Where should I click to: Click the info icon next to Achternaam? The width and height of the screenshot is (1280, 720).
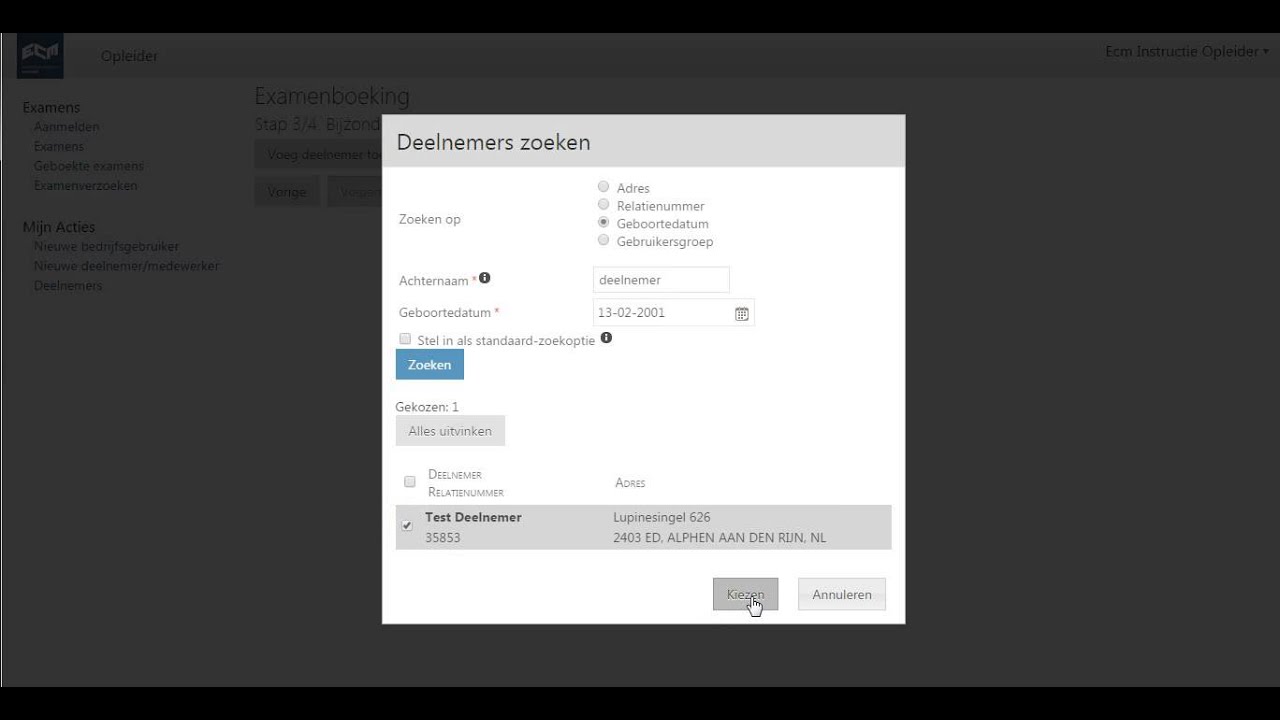[x=484, y=278]
